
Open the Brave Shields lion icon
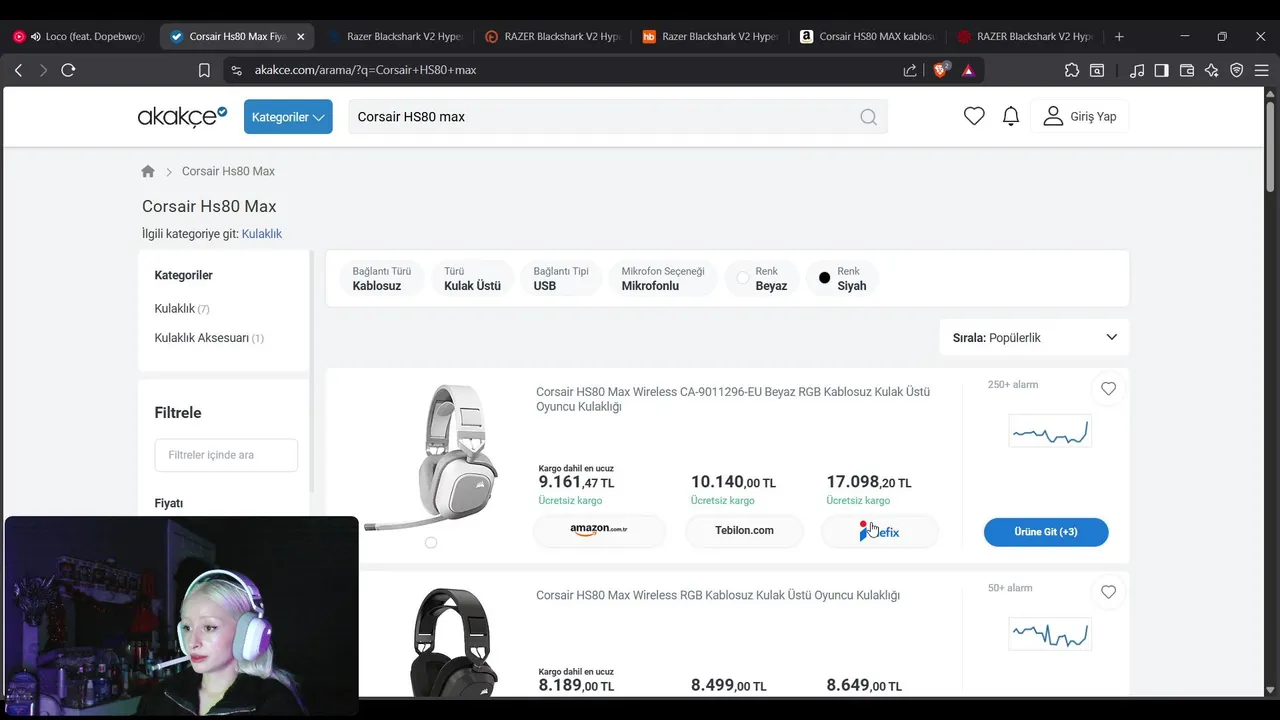941,70
